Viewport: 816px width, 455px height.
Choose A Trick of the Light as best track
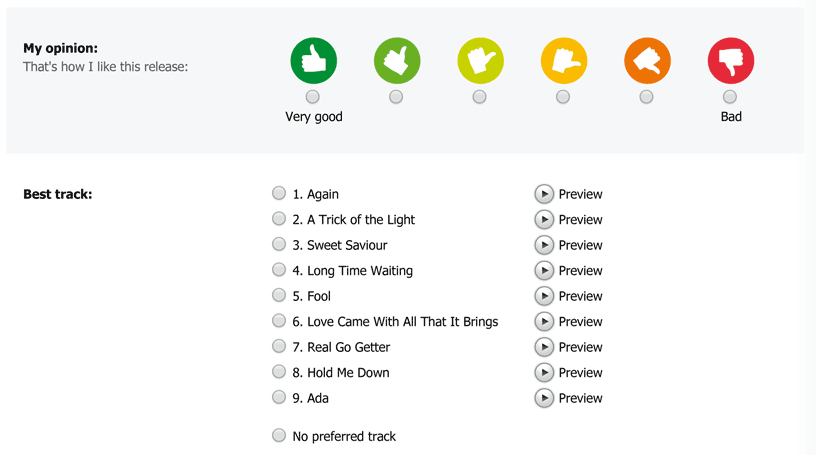[x=279, y=219]
